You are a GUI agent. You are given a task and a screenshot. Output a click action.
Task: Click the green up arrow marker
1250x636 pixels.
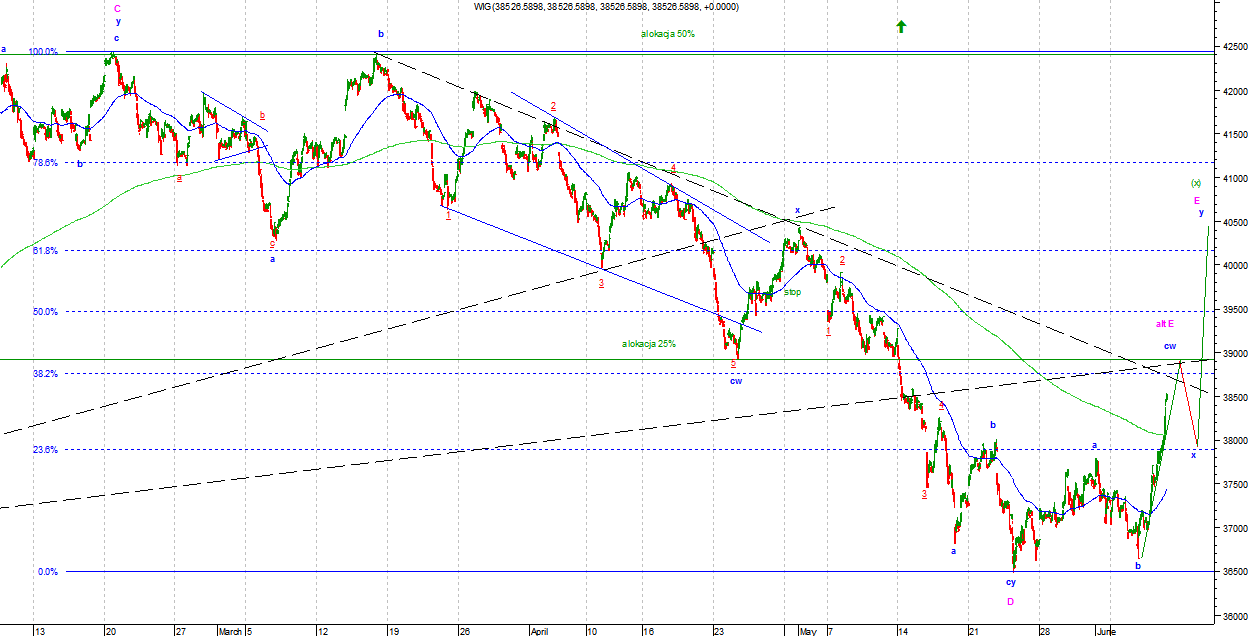pyautogui.click(x=900, y=27)
